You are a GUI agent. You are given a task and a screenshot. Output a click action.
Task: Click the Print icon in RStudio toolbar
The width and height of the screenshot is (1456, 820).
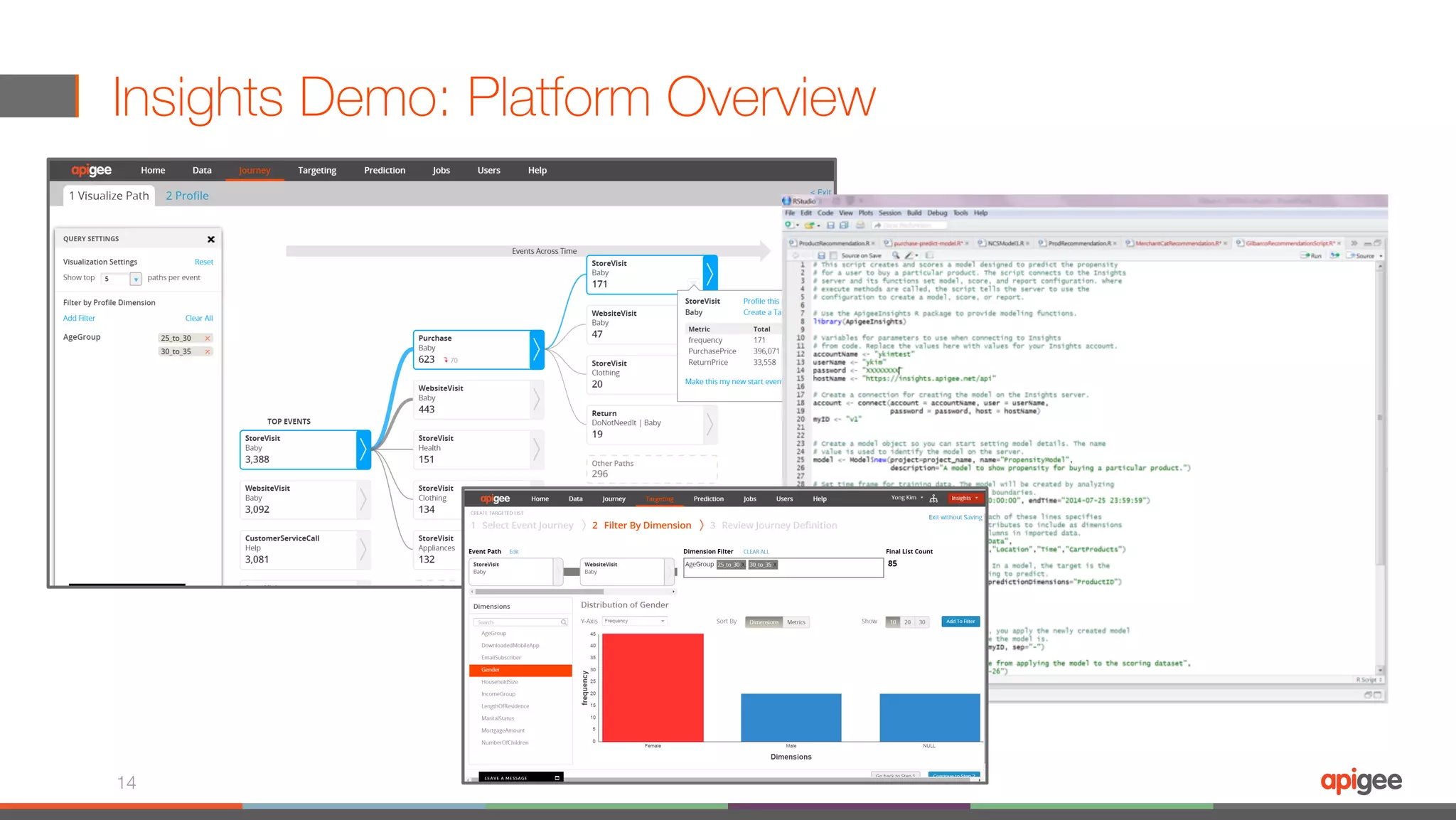coord(860,225)
